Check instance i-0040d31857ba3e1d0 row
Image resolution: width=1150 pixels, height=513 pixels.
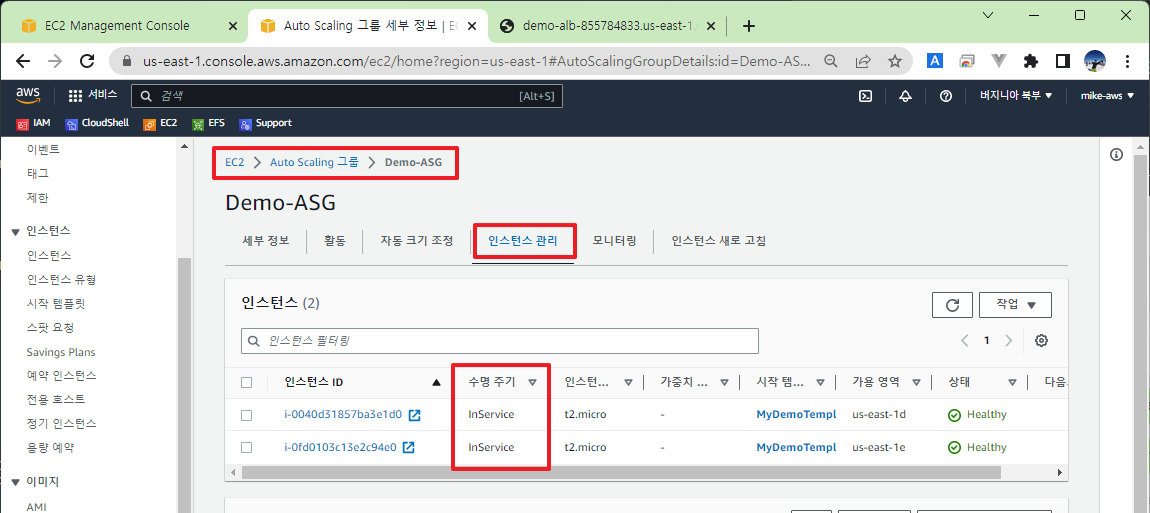[246, 415]
